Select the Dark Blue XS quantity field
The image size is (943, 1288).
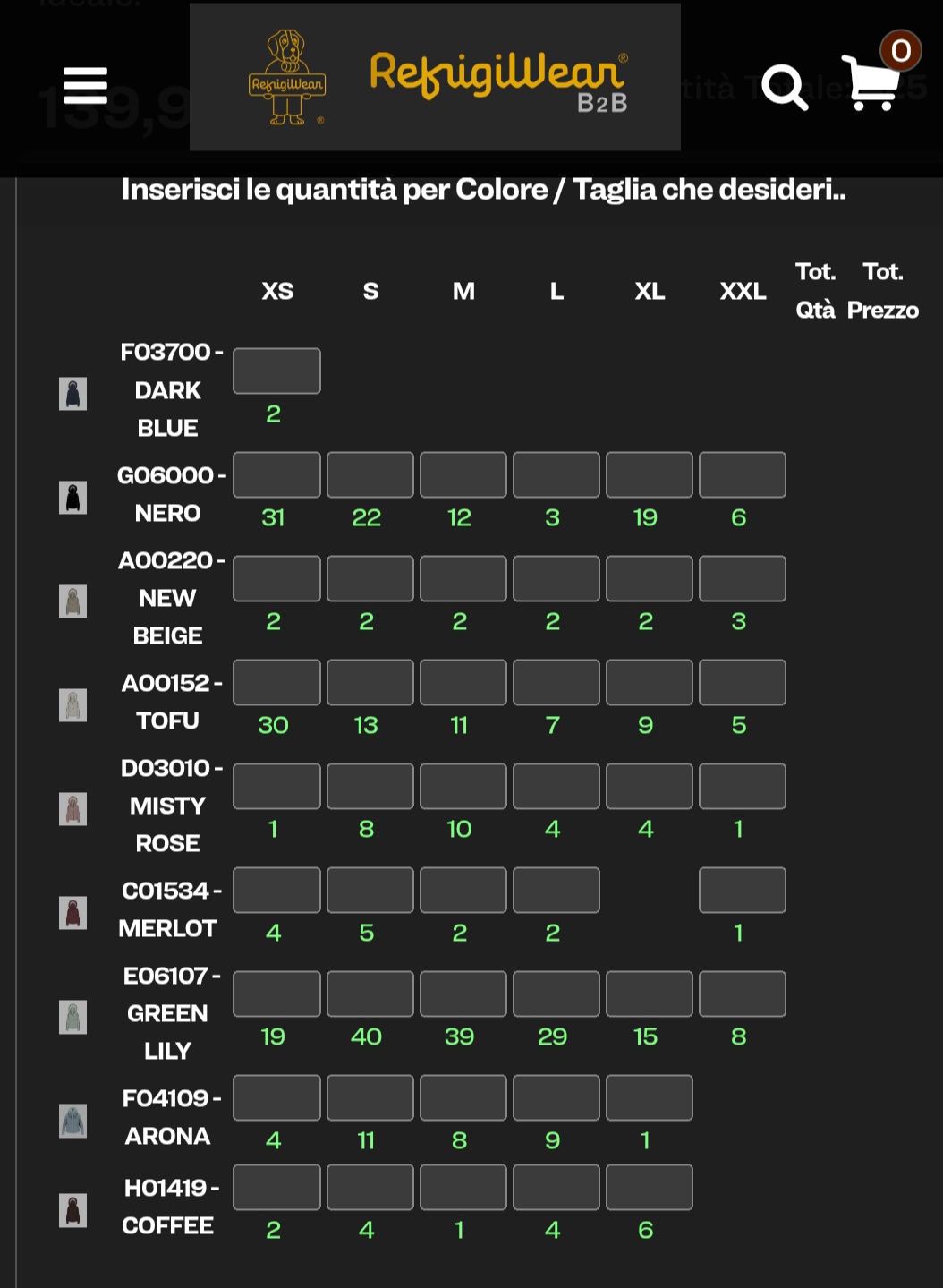[x=276, y=371]
